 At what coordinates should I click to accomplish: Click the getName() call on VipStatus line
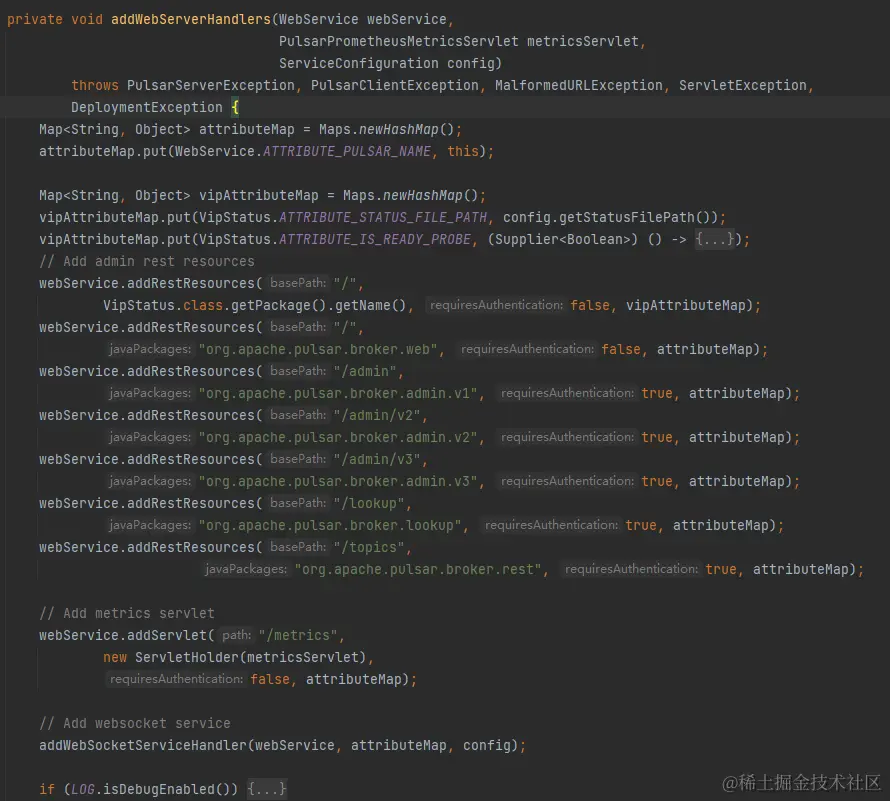tap(371, 305)
